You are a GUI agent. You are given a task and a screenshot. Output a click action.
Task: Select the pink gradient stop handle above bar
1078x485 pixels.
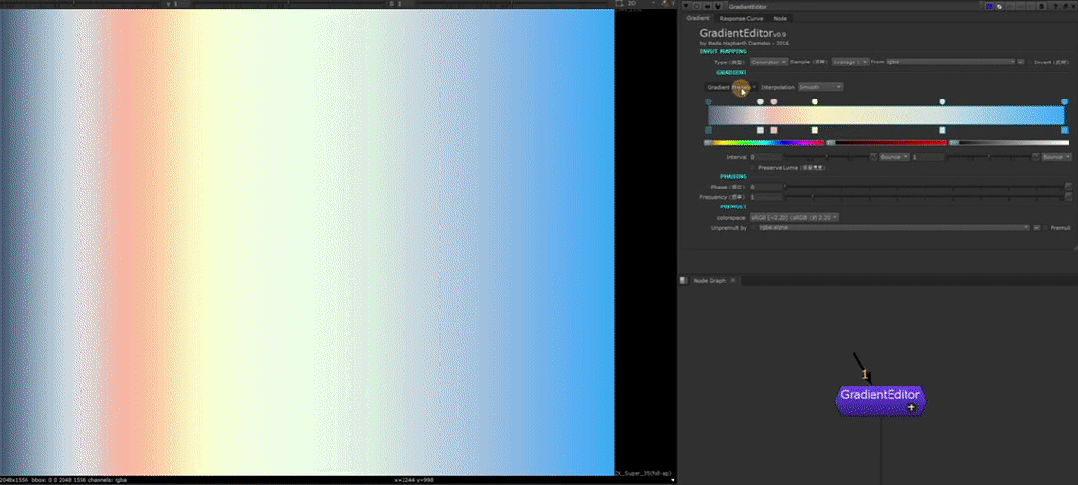[773, 102]
